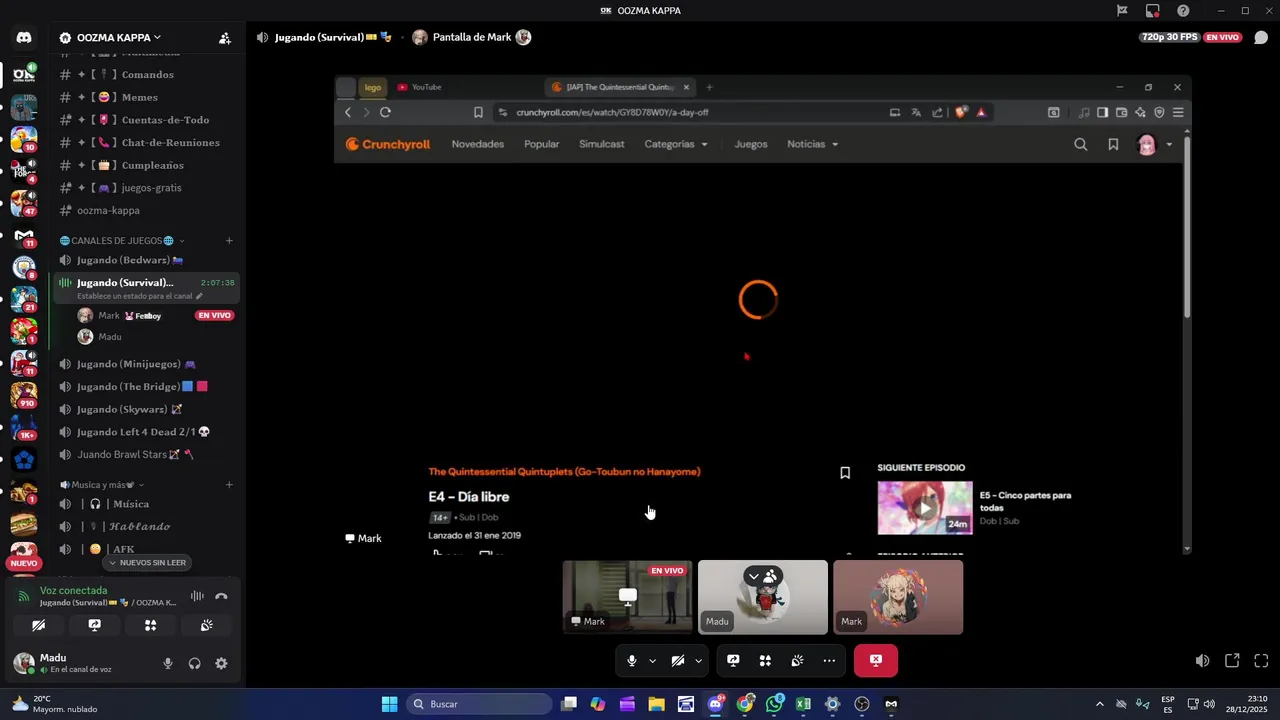
Task: Enter fullscreen for the stream
Action: pyautogui.click(x=1261, y=661)
